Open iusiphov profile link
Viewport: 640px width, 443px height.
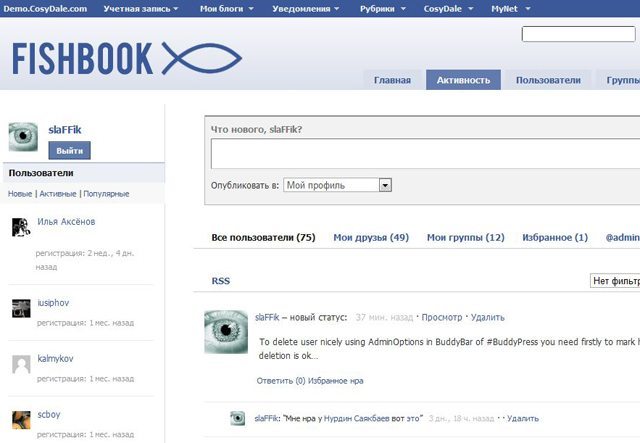coord(53,303)
